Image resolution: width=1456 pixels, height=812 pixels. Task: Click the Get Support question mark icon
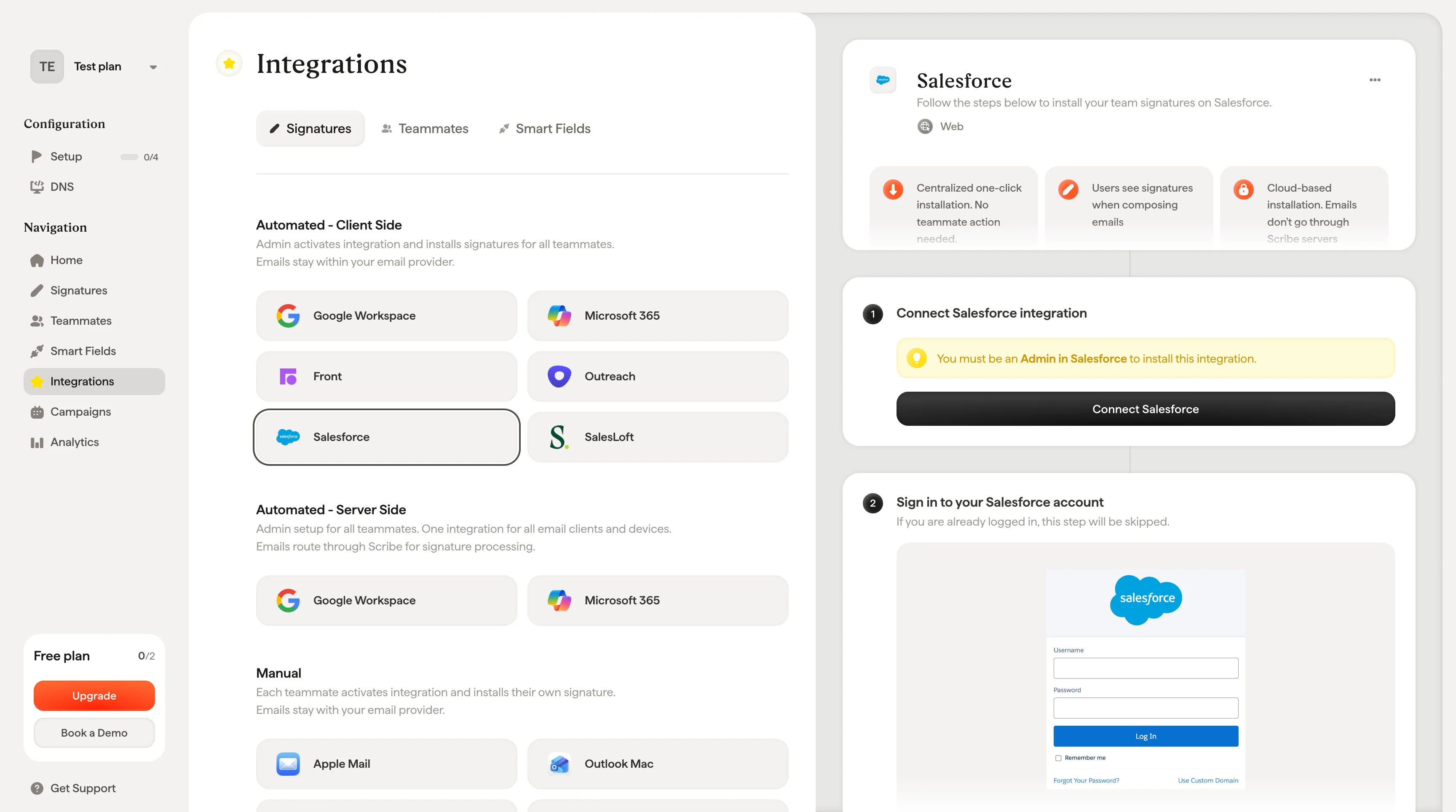pos(37,788)
